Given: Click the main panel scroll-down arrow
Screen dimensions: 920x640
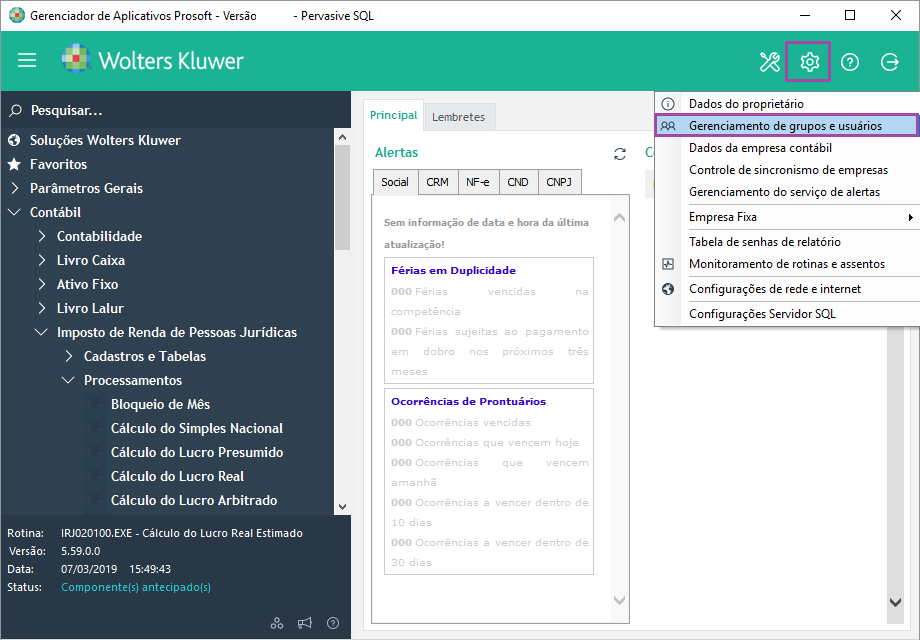Looking at the screenshot, I should pyautogui.click(x=895, y=602).
